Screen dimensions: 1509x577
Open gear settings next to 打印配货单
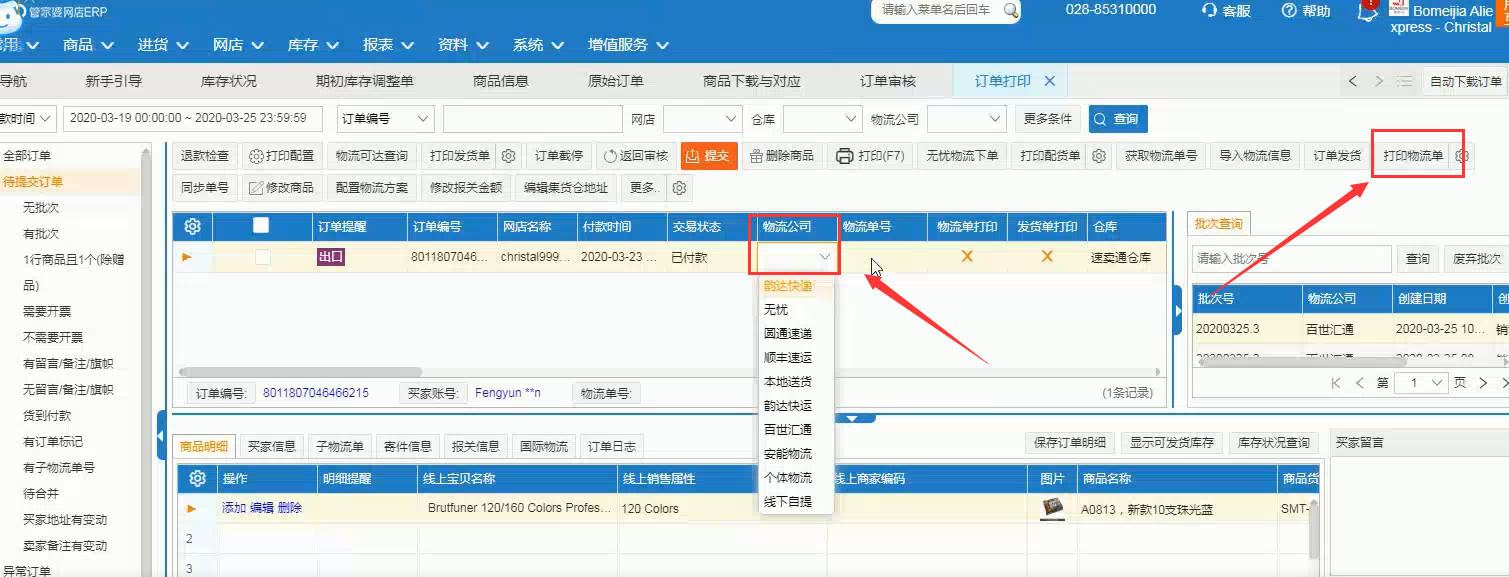1098,156
